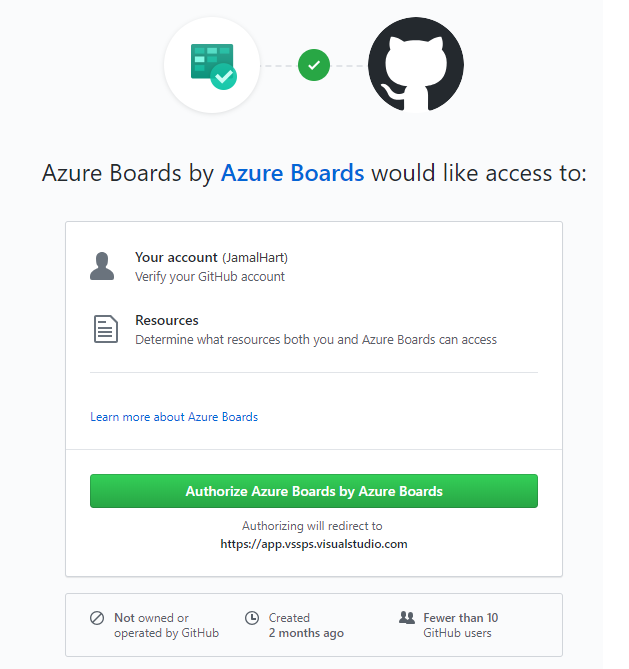Screen dimensions: 629x669
Task: Click the green checkmark connection icon
Action: 314,66
